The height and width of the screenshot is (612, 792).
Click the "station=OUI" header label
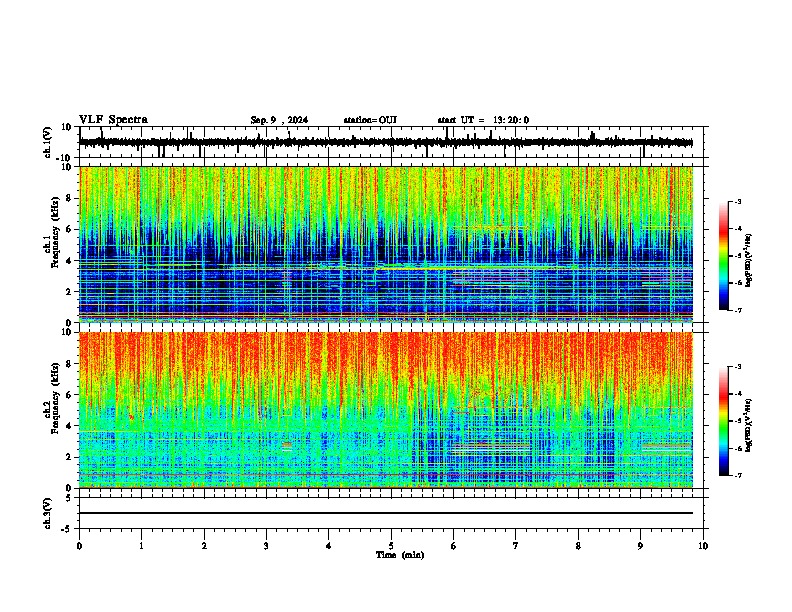tap(370, 120)
